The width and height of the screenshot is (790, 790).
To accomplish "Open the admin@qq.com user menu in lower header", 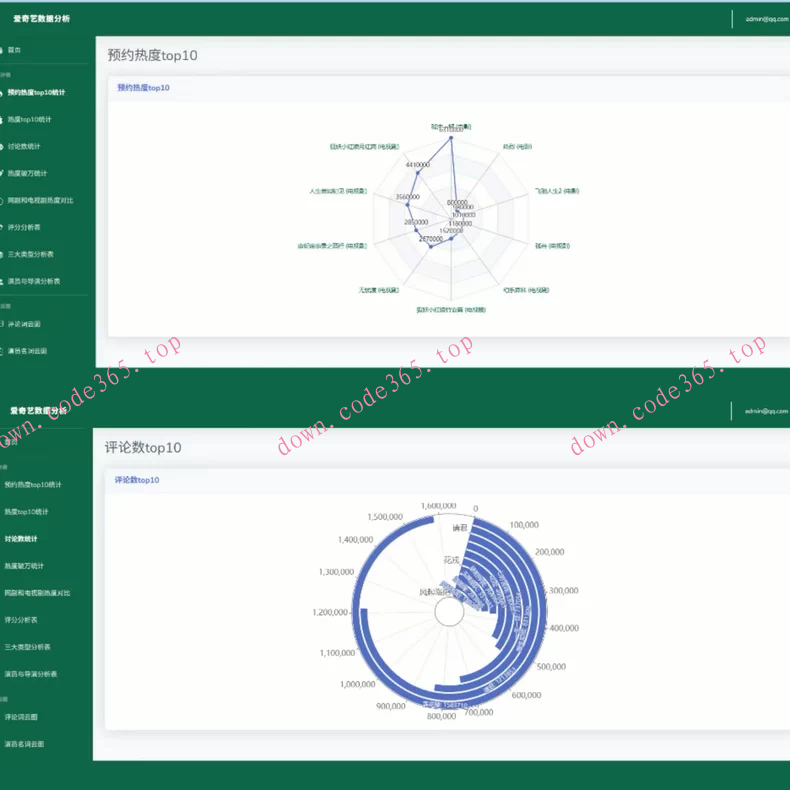I will point(766,411).
